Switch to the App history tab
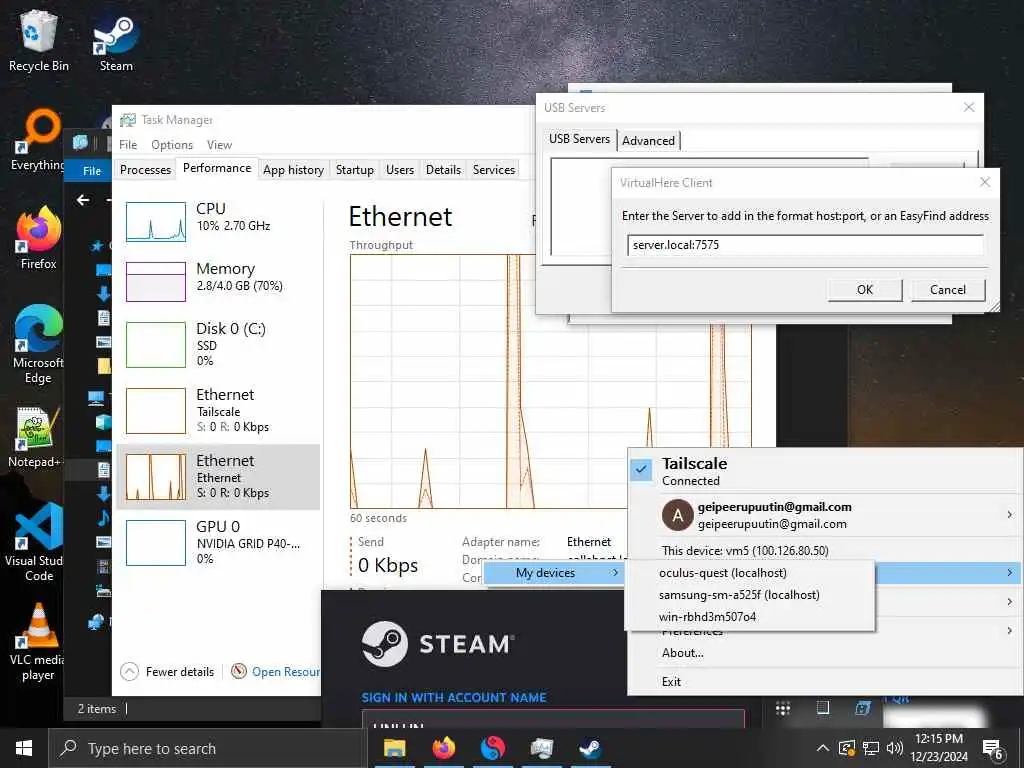Screen dimensions: 1024x768 pos(293,170)
